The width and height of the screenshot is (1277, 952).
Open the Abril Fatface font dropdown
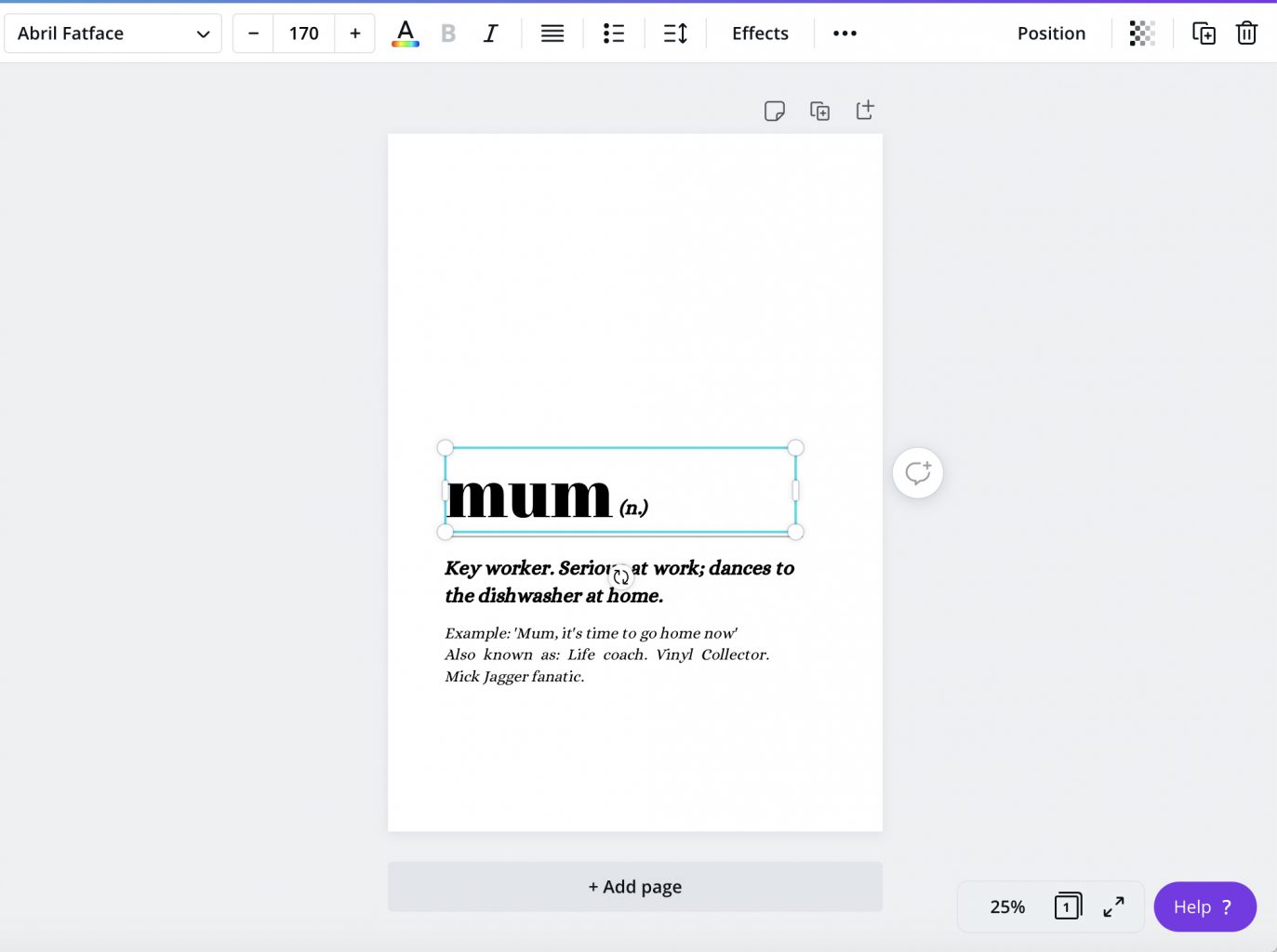[x=113, y=33]
